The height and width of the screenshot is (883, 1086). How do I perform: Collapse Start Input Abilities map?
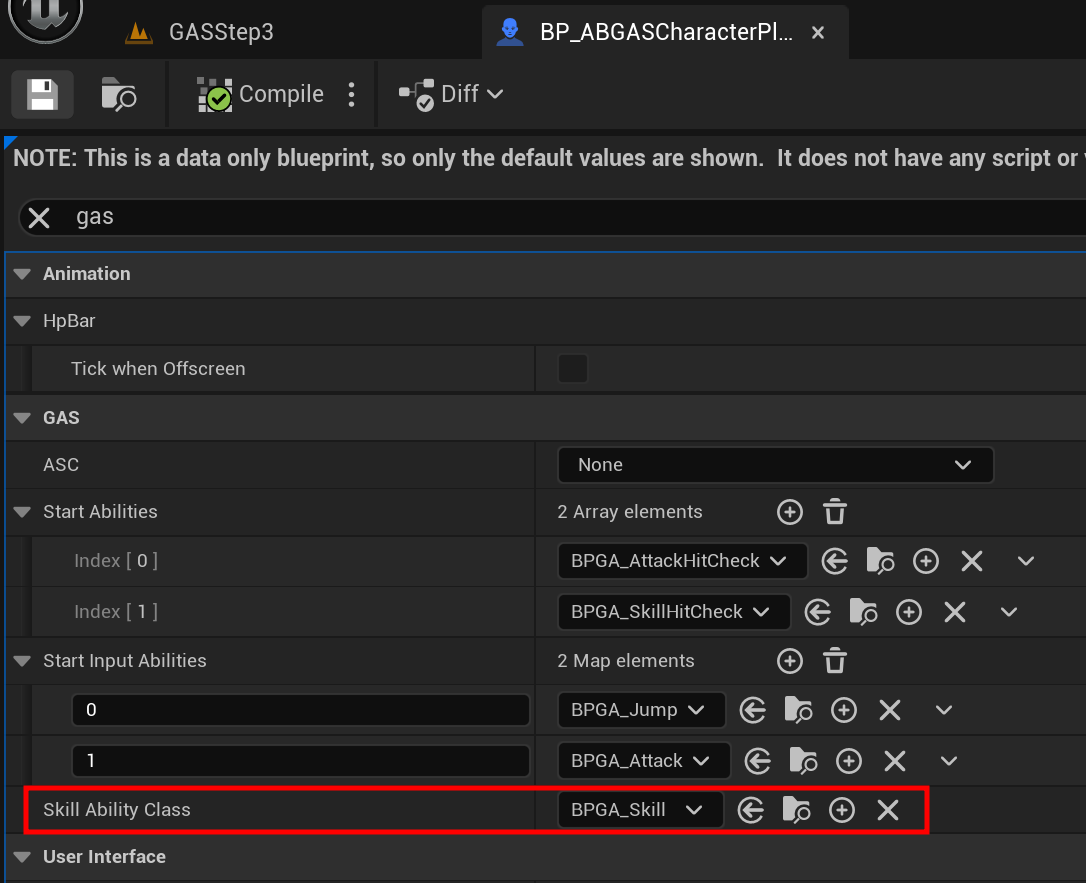(x=22, y=661)
